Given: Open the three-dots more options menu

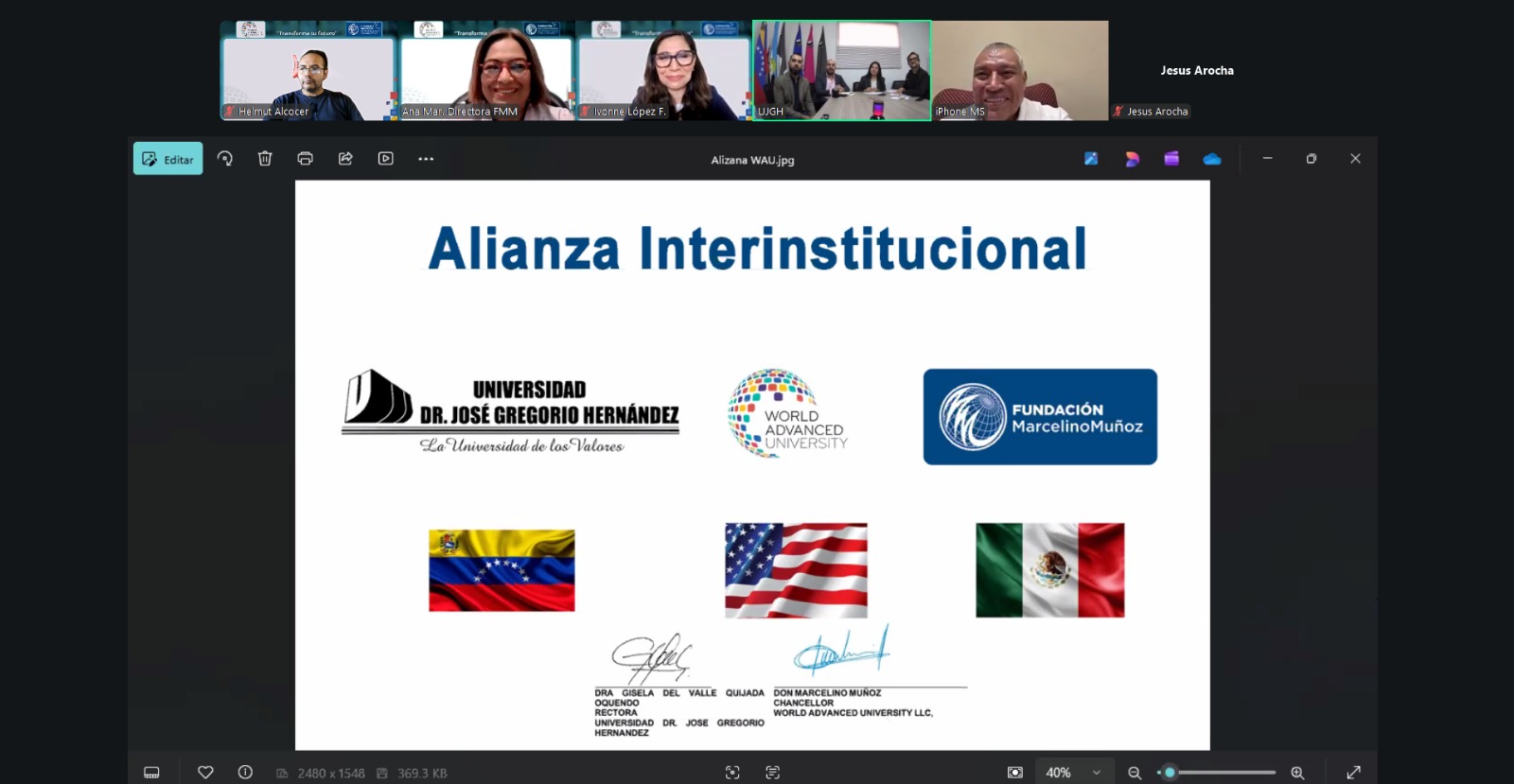Looking at the screenshot, I should point(426,159).
